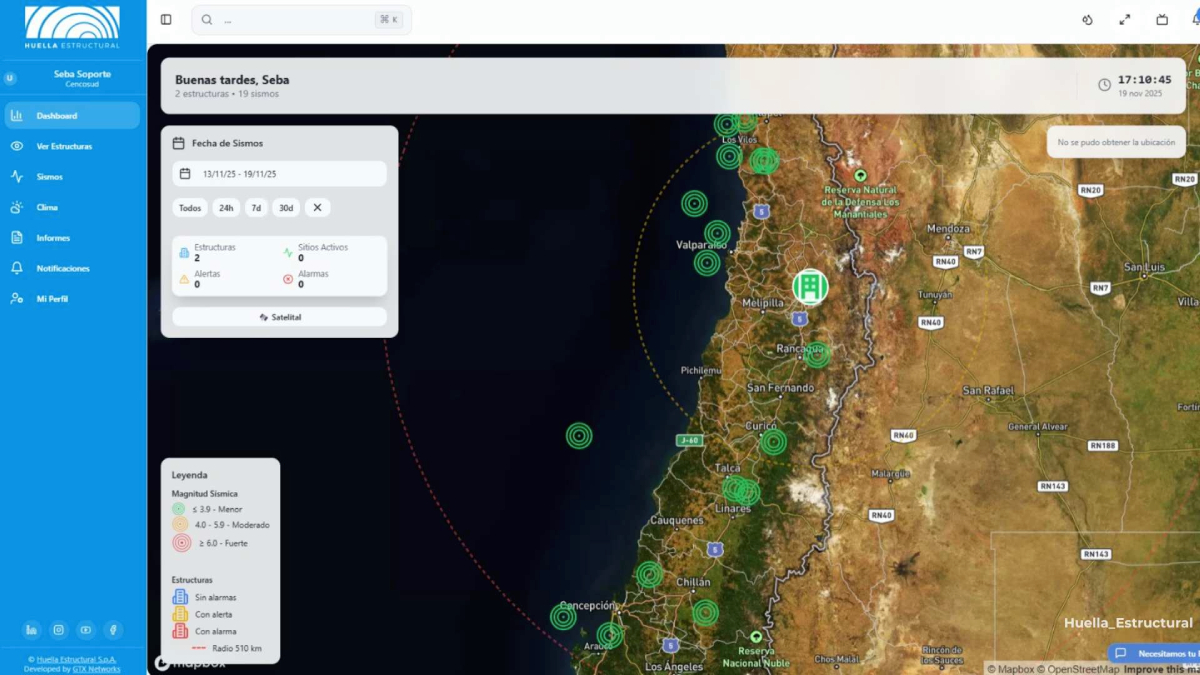
Task: Click the 17:10:45 clock display
Action: 1144,80
